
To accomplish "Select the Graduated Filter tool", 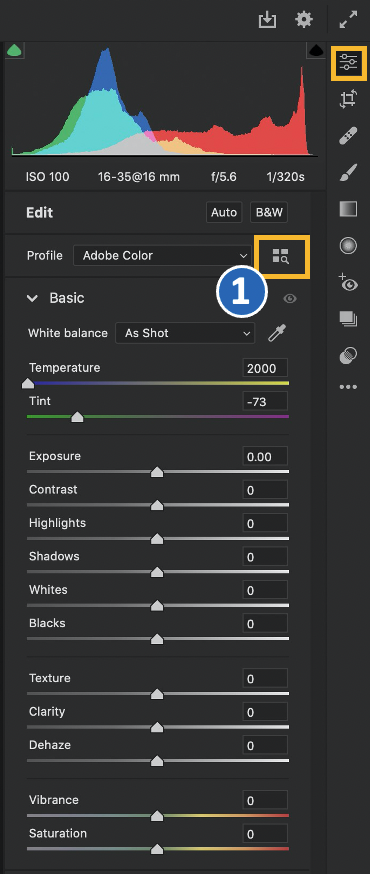I will point(348,209).
